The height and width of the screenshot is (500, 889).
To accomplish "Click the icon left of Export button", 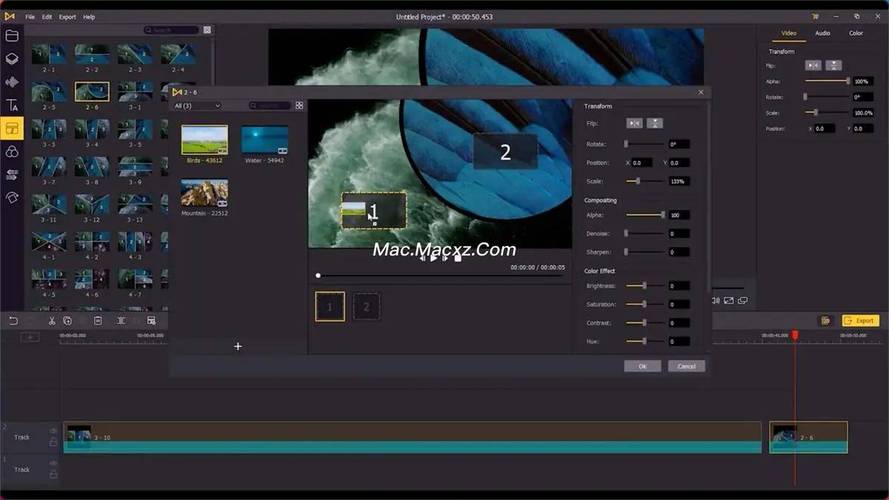I will click(826, 321).
